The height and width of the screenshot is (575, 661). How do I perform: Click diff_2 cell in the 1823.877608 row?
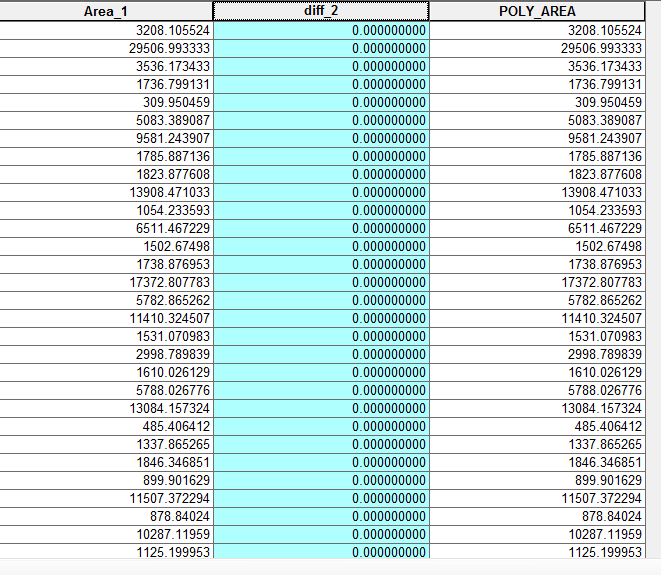click(x=321, y=175)
